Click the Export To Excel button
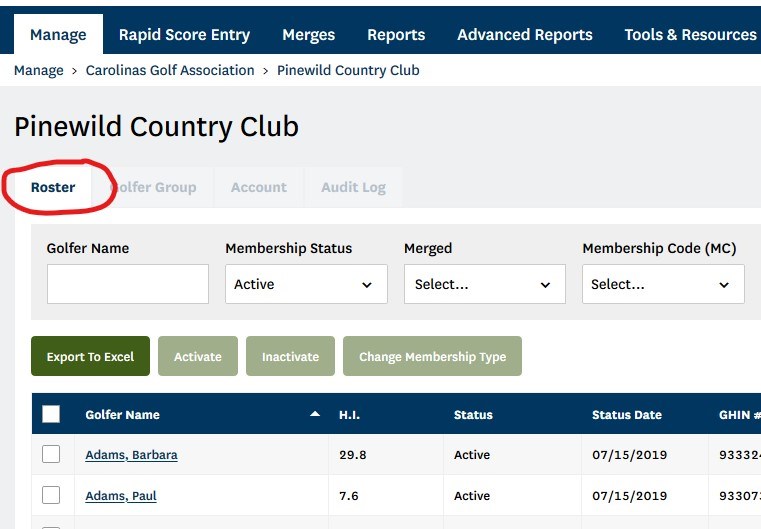The height and width of the screenshot is (529, 761). (90, 356)
